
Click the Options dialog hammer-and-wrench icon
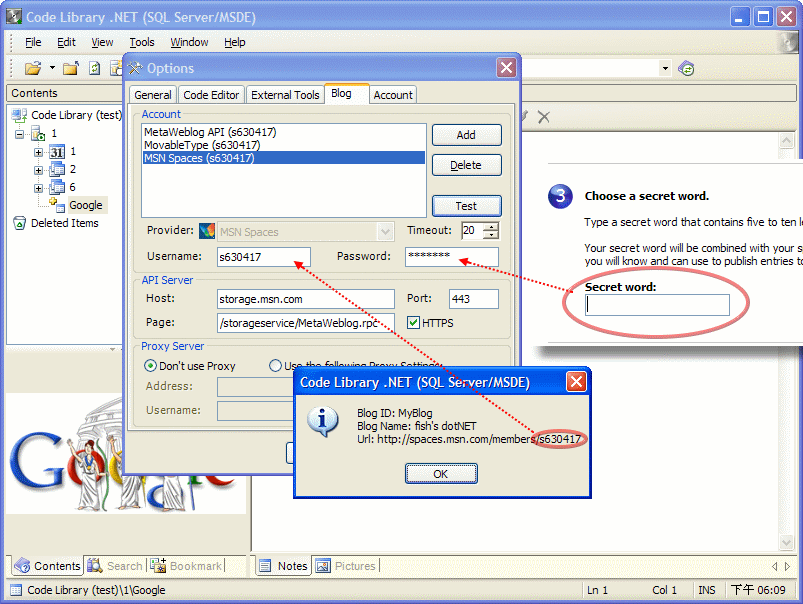[x=135, y=68]
